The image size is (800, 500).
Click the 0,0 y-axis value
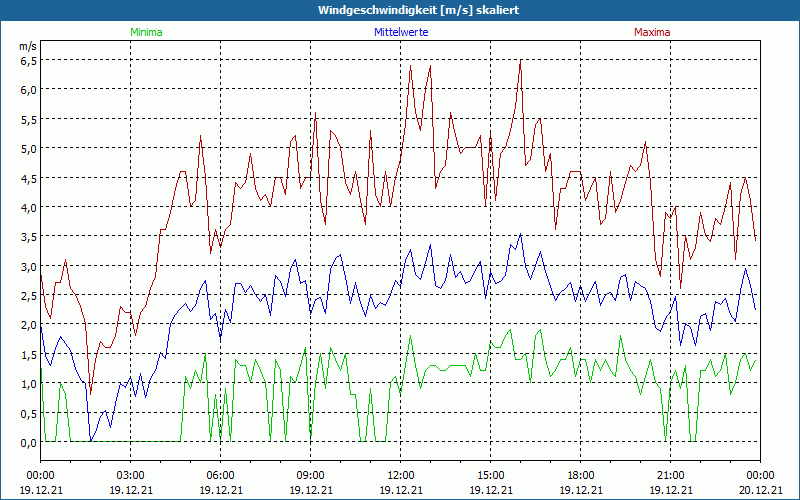pyautogui.click(x=29, y=443)
